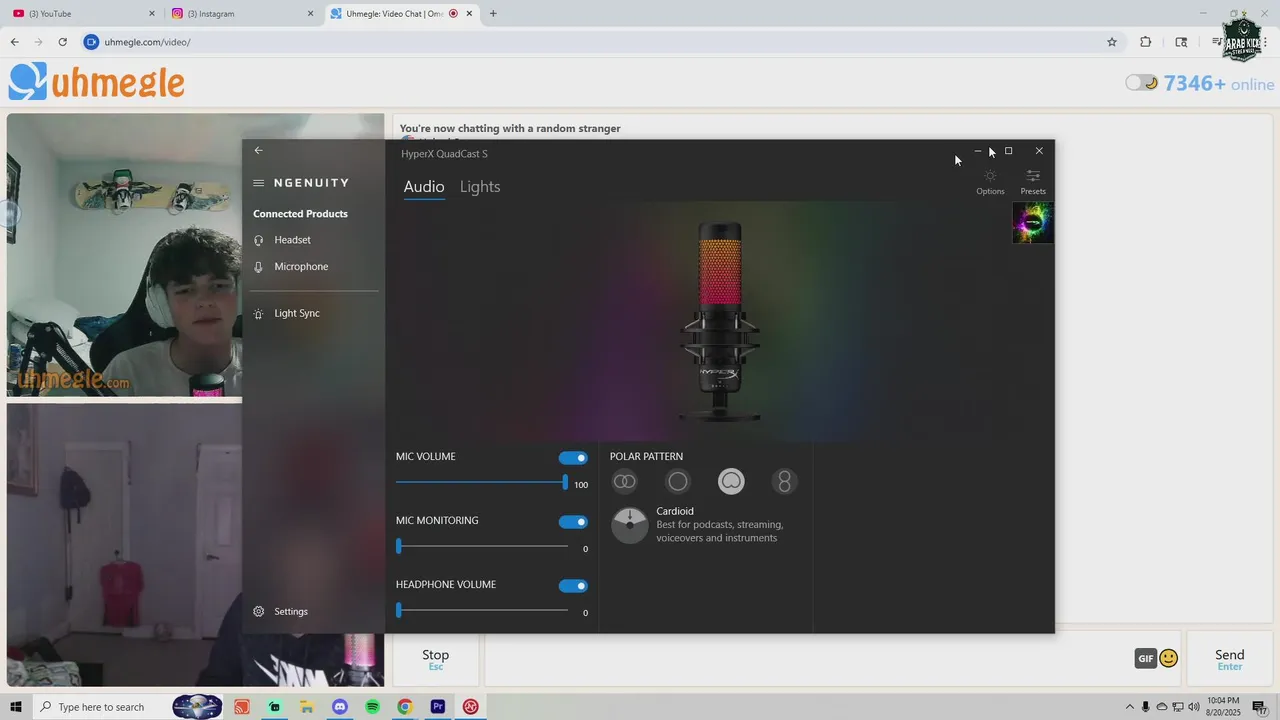Click the Send message button
Image resolution: width=1280 pixels, height=720 pixels.
(x=1229, y=659)
